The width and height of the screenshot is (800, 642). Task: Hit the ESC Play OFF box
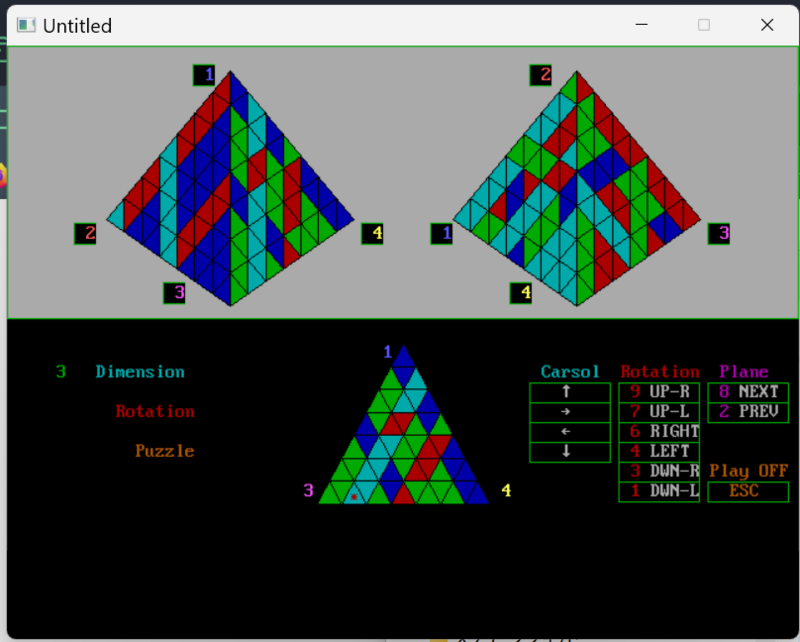pos(748,491)
